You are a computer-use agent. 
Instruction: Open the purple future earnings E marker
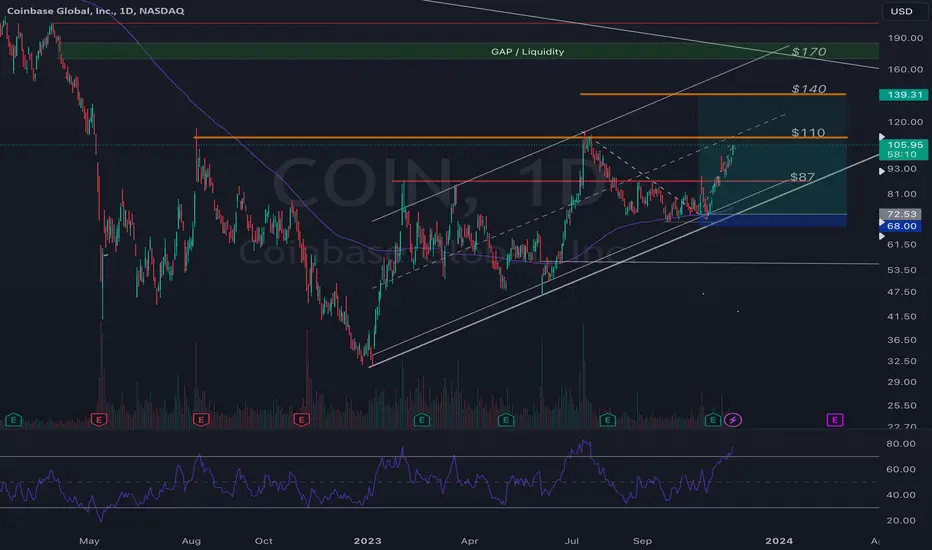[835, 420]
